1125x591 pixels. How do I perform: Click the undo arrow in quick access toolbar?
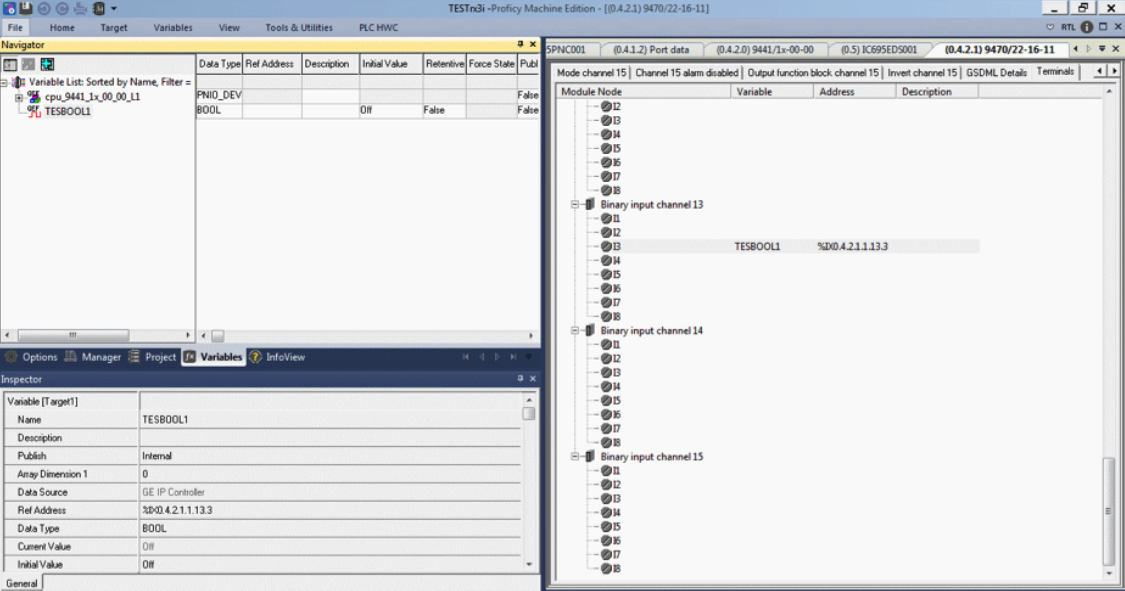(x=44, y=8)
